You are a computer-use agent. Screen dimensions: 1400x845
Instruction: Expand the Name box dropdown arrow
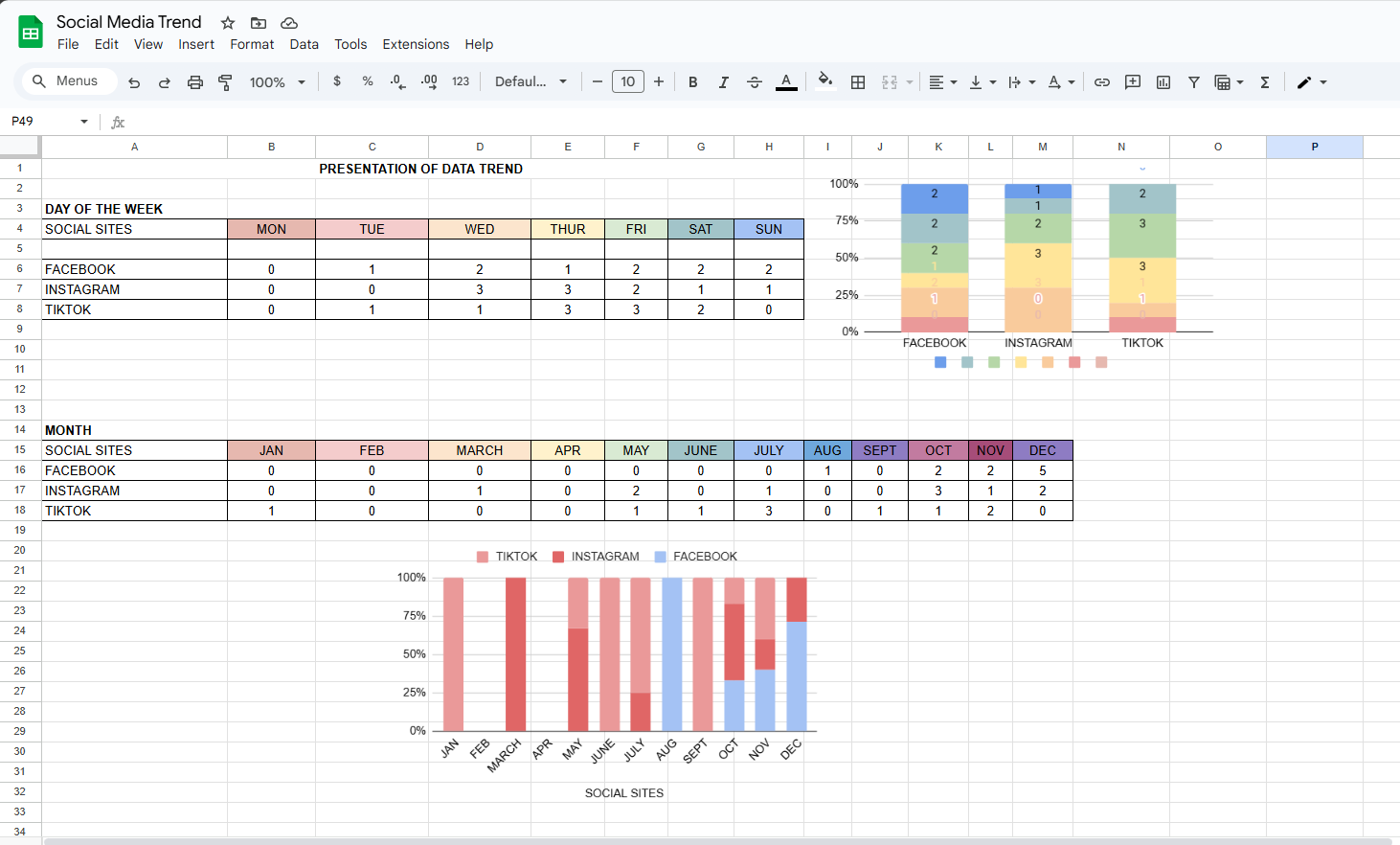(84, 122)
